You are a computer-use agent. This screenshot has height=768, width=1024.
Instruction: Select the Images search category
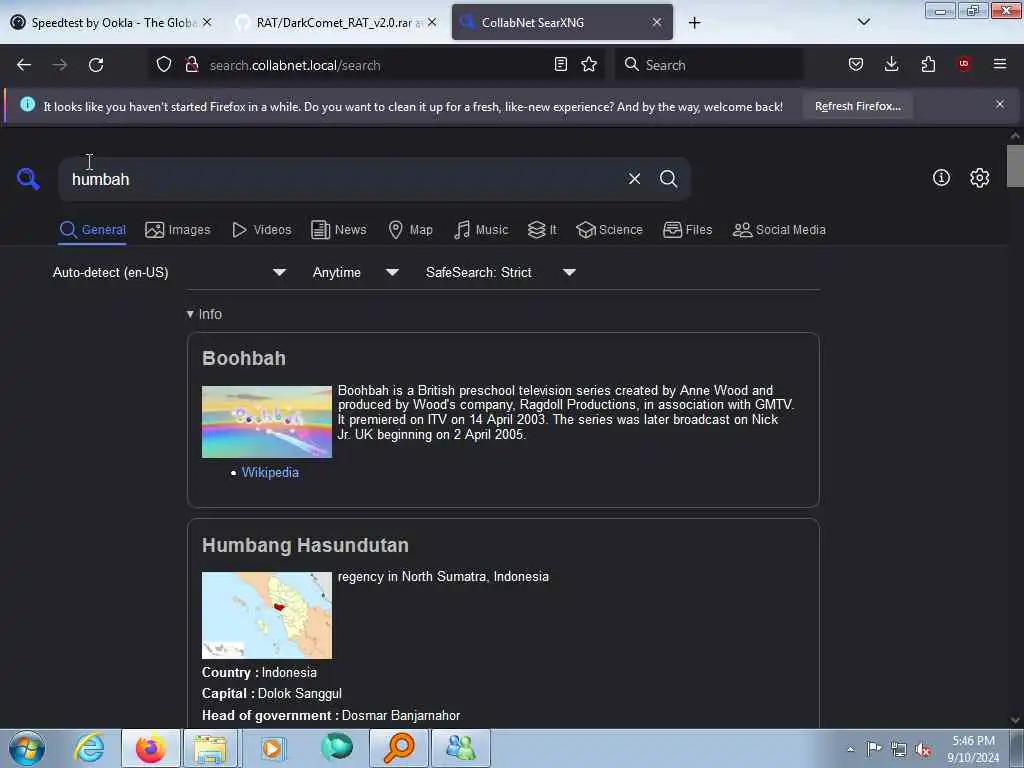click(178, 230)
